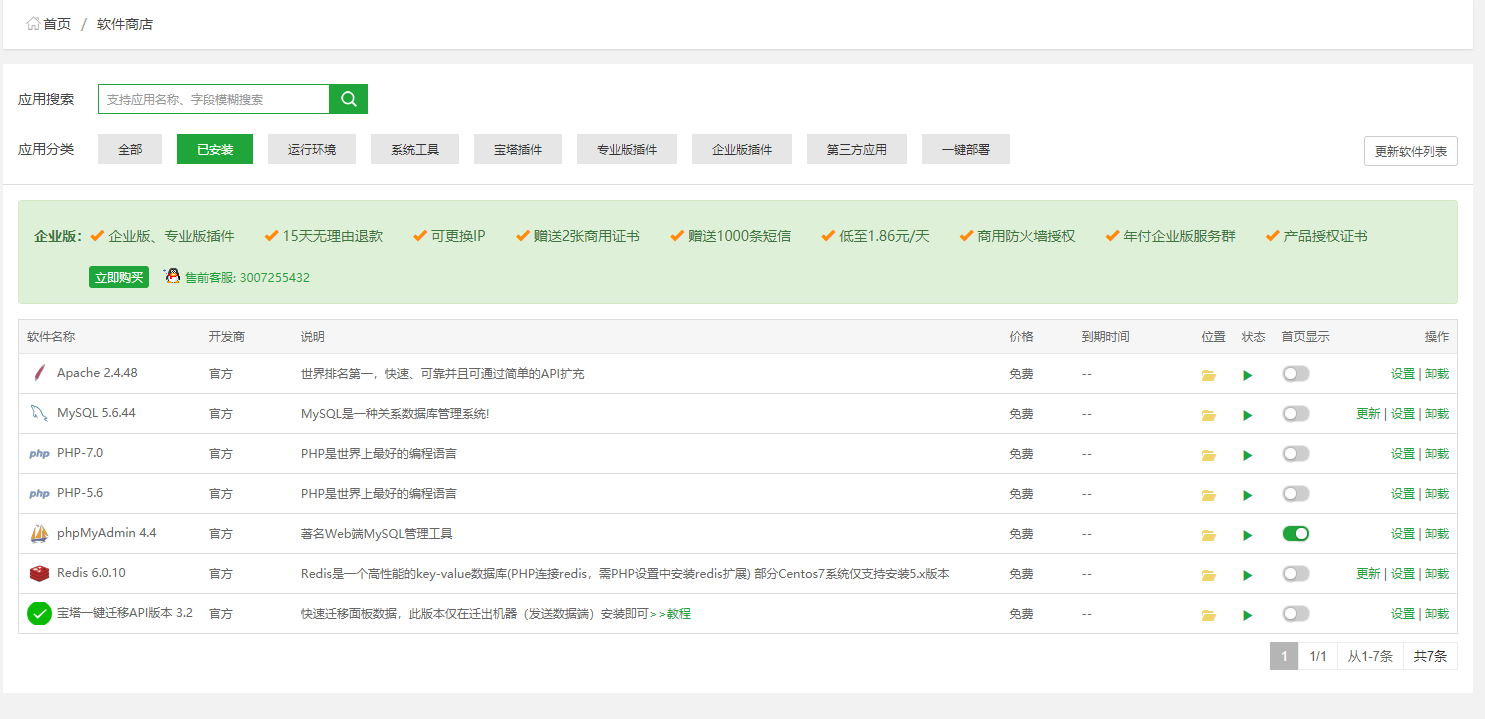Open 设置 for MySQL 5.6.44
Image resolution: width=1485 pixels, height=719 pixels.
click(x=1403, y=414)
